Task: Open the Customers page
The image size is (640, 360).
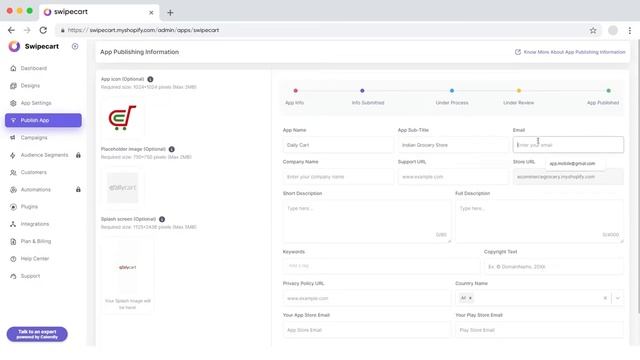Action: pos(33,172)
